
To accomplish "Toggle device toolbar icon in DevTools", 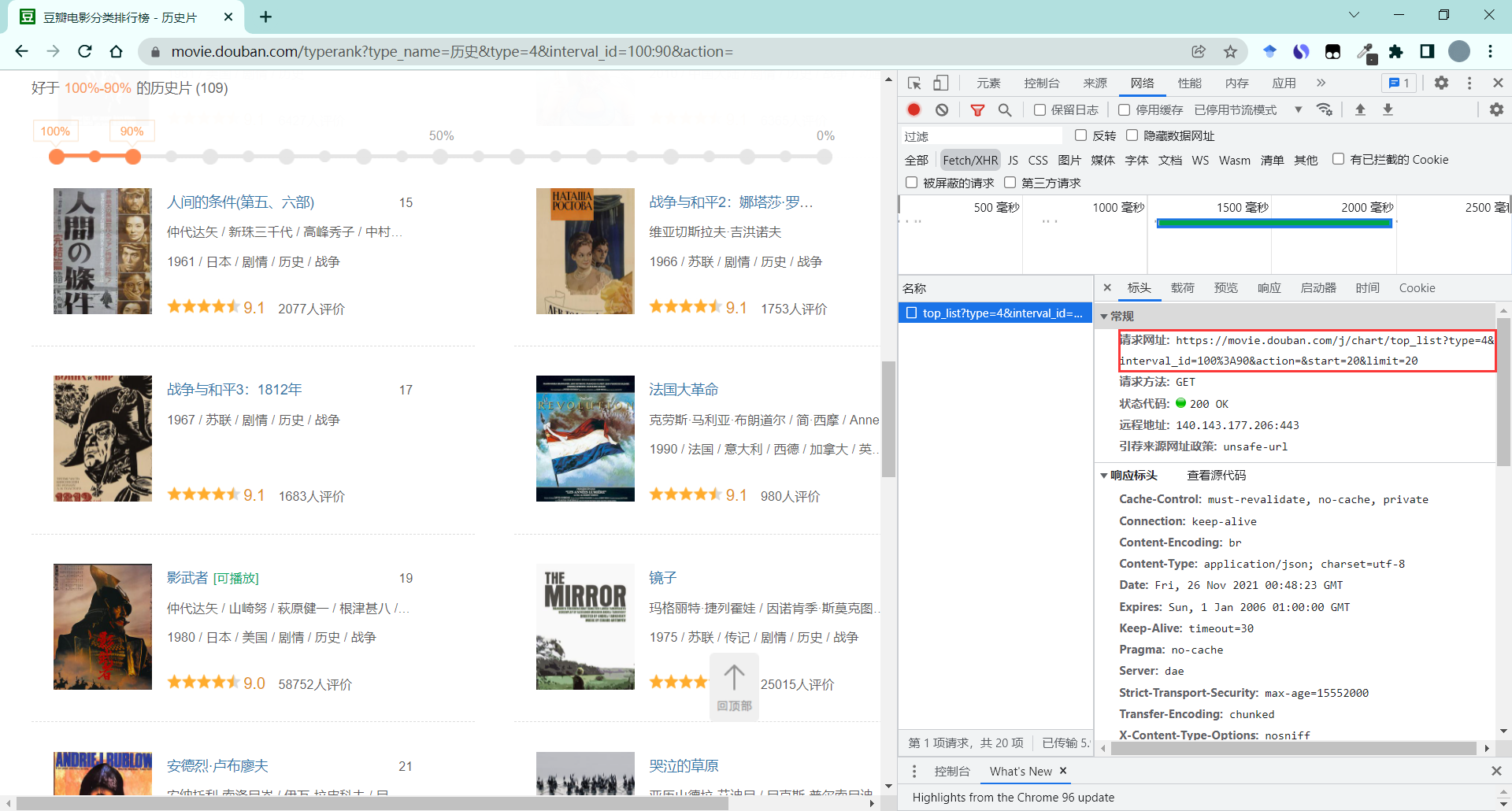I will tap(941, 83).
